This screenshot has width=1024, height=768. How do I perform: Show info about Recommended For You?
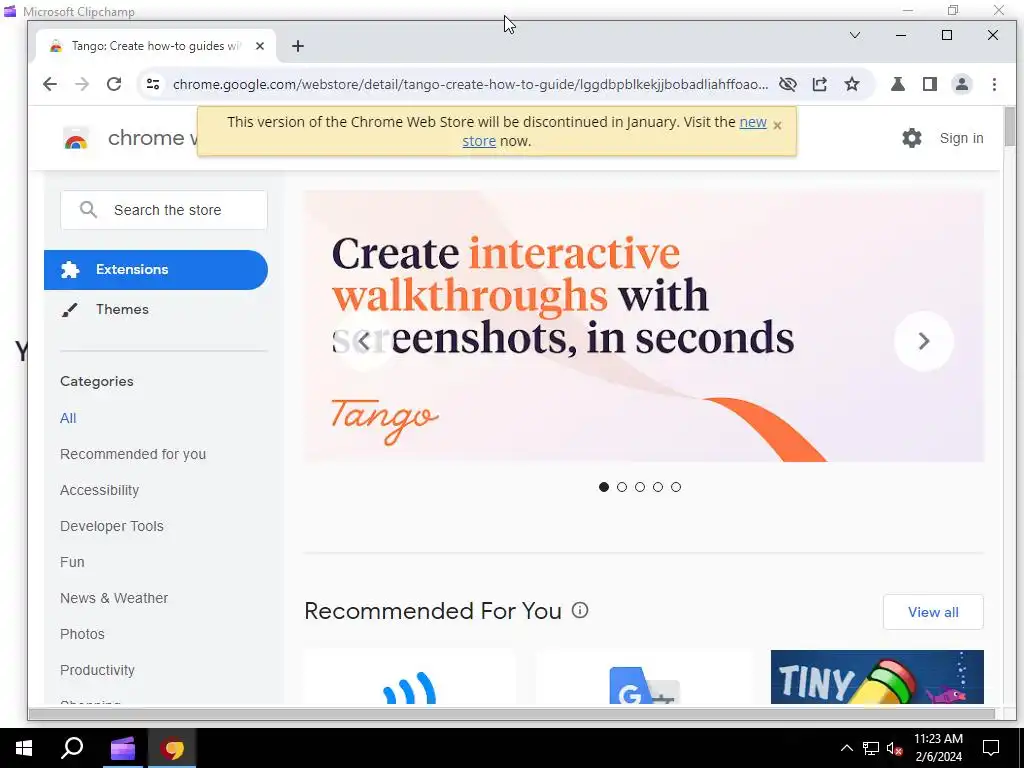coord(580,610)
